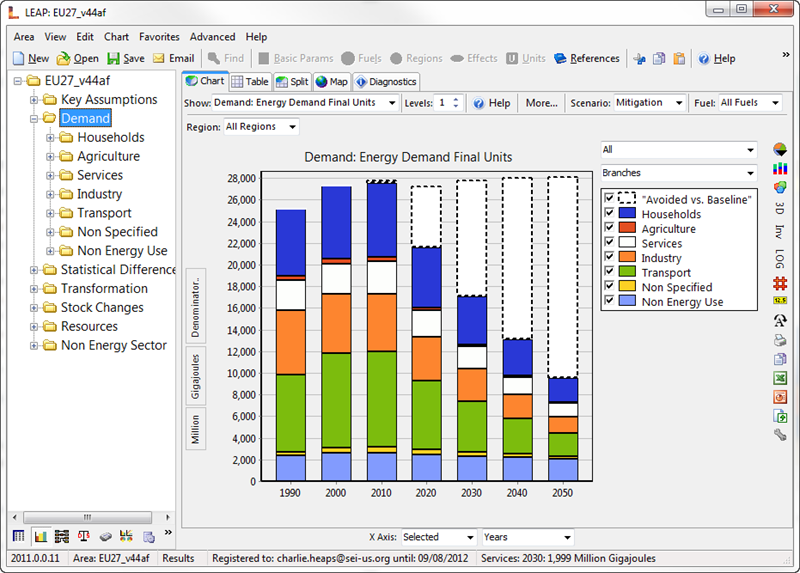
Task: Open the References toolbar button
Action: [x=587, y=59]
